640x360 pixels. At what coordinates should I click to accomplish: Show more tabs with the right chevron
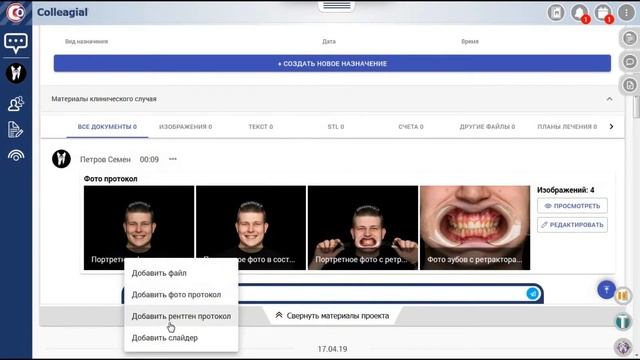click(x=611, y=127)
